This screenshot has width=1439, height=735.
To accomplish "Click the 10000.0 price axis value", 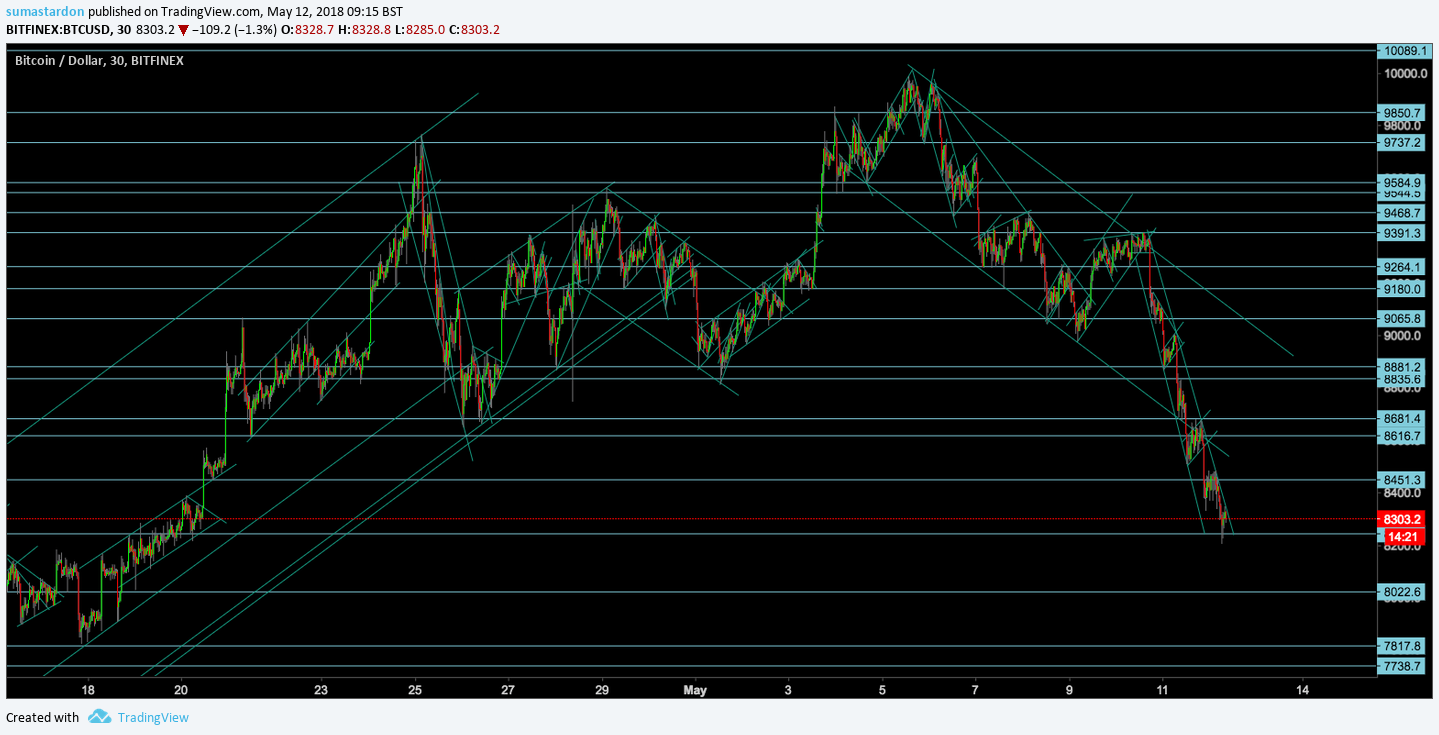I will (x=1405, y=74).
